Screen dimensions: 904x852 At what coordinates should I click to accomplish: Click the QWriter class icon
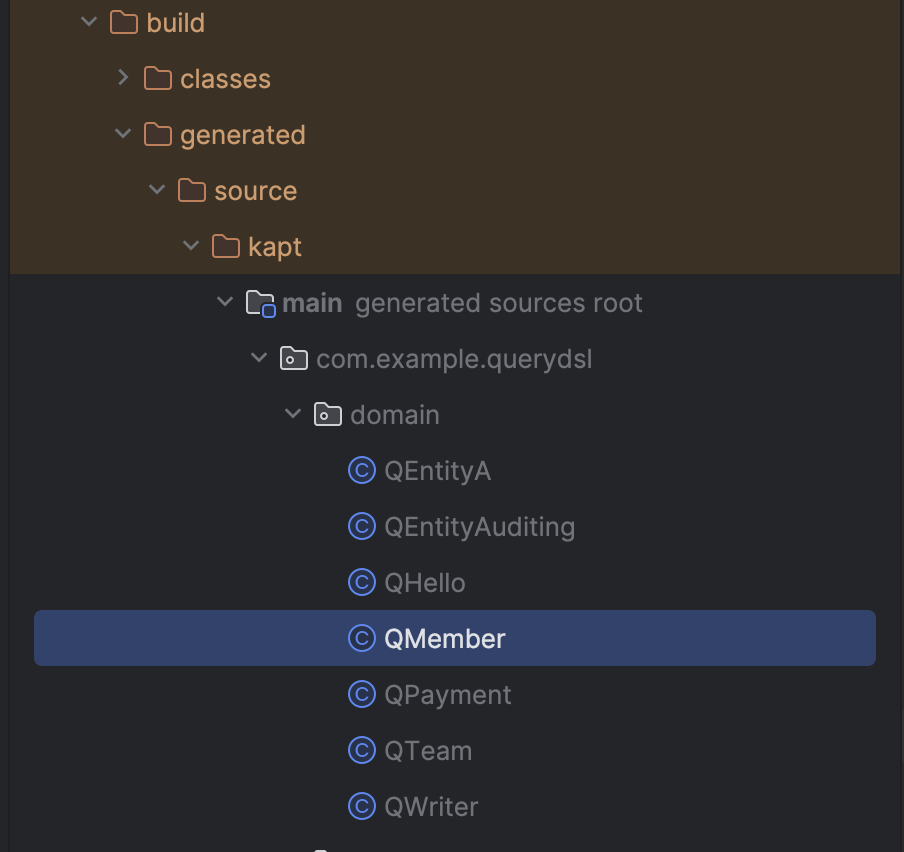(x=361, y=806)
